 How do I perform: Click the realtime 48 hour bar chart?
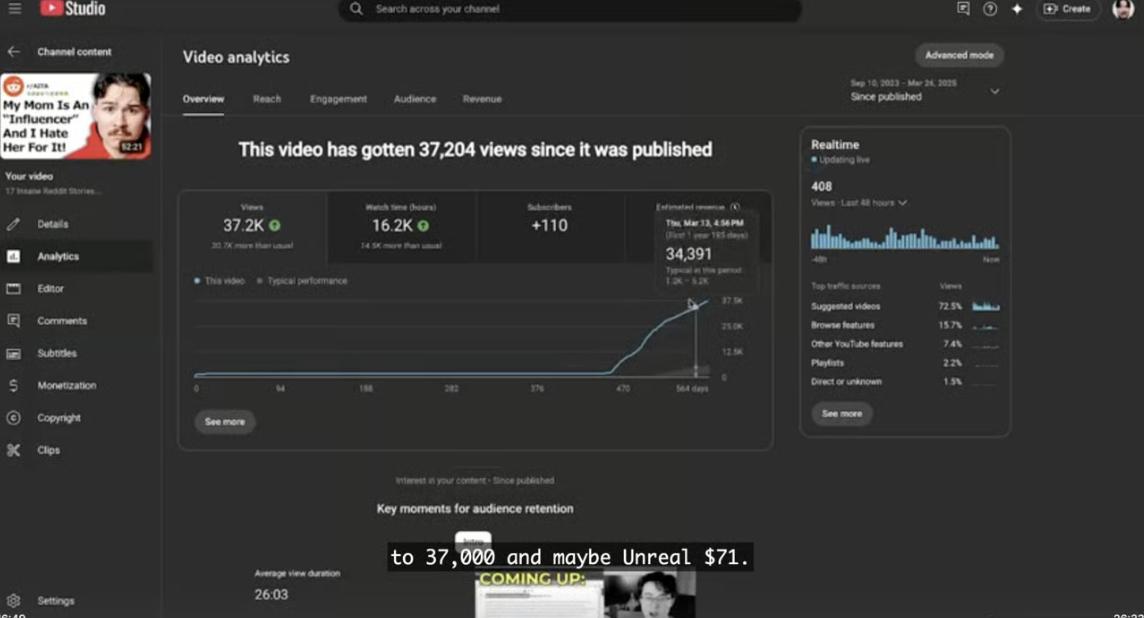(905, 238)
